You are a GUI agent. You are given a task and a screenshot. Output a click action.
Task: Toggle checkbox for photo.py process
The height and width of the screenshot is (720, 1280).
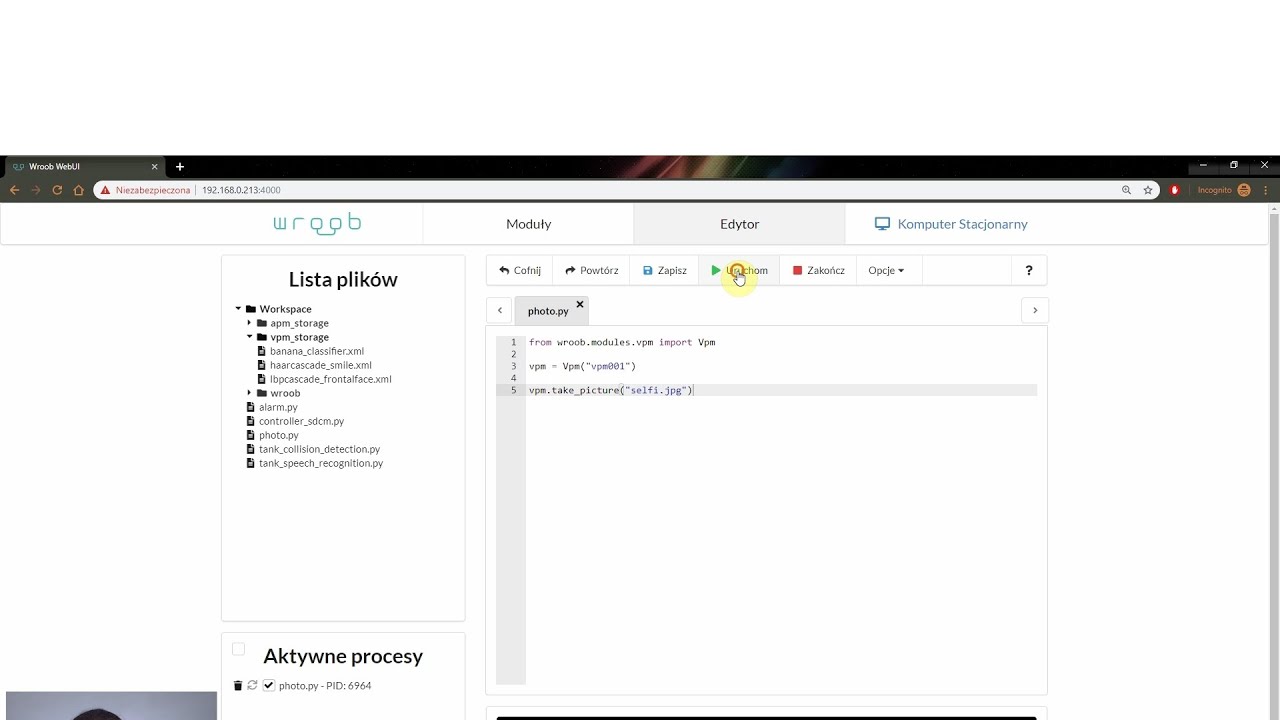pyautogui.click(x=268, y=685)
